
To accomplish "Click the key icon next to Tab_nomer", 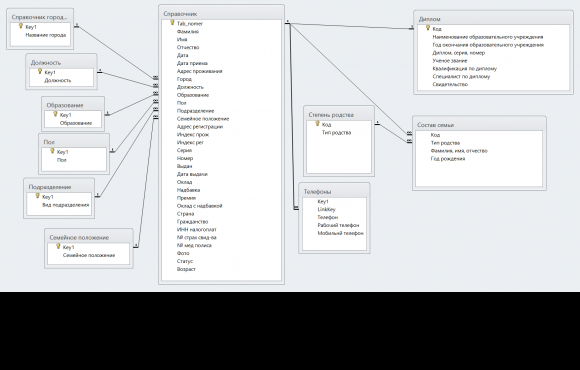I will coord(172,23).
